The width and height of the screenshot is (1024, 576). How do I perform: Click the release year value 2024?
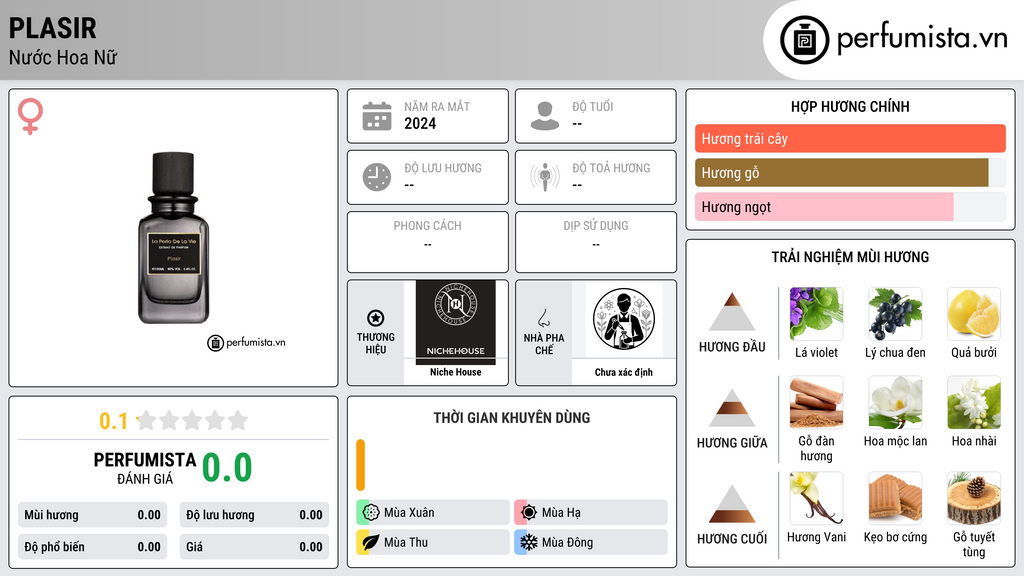(420, 123)
